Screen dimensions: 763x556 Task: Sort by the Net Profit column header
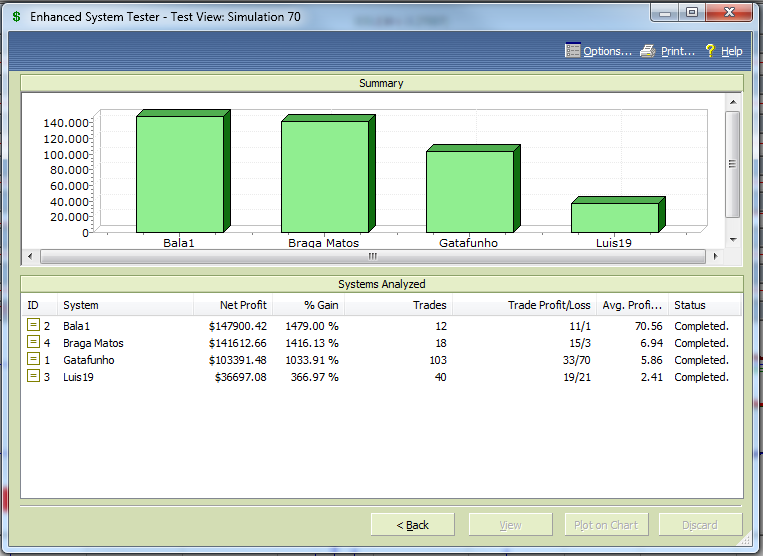[x=233, y=305]
